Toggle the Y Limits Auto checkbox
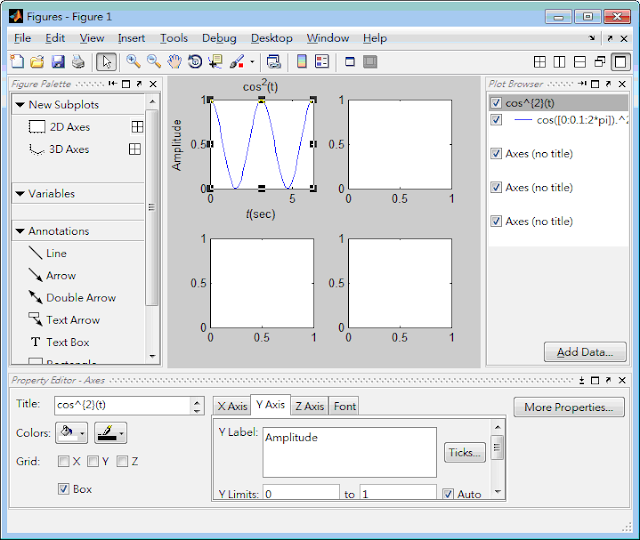 (448, 494)
